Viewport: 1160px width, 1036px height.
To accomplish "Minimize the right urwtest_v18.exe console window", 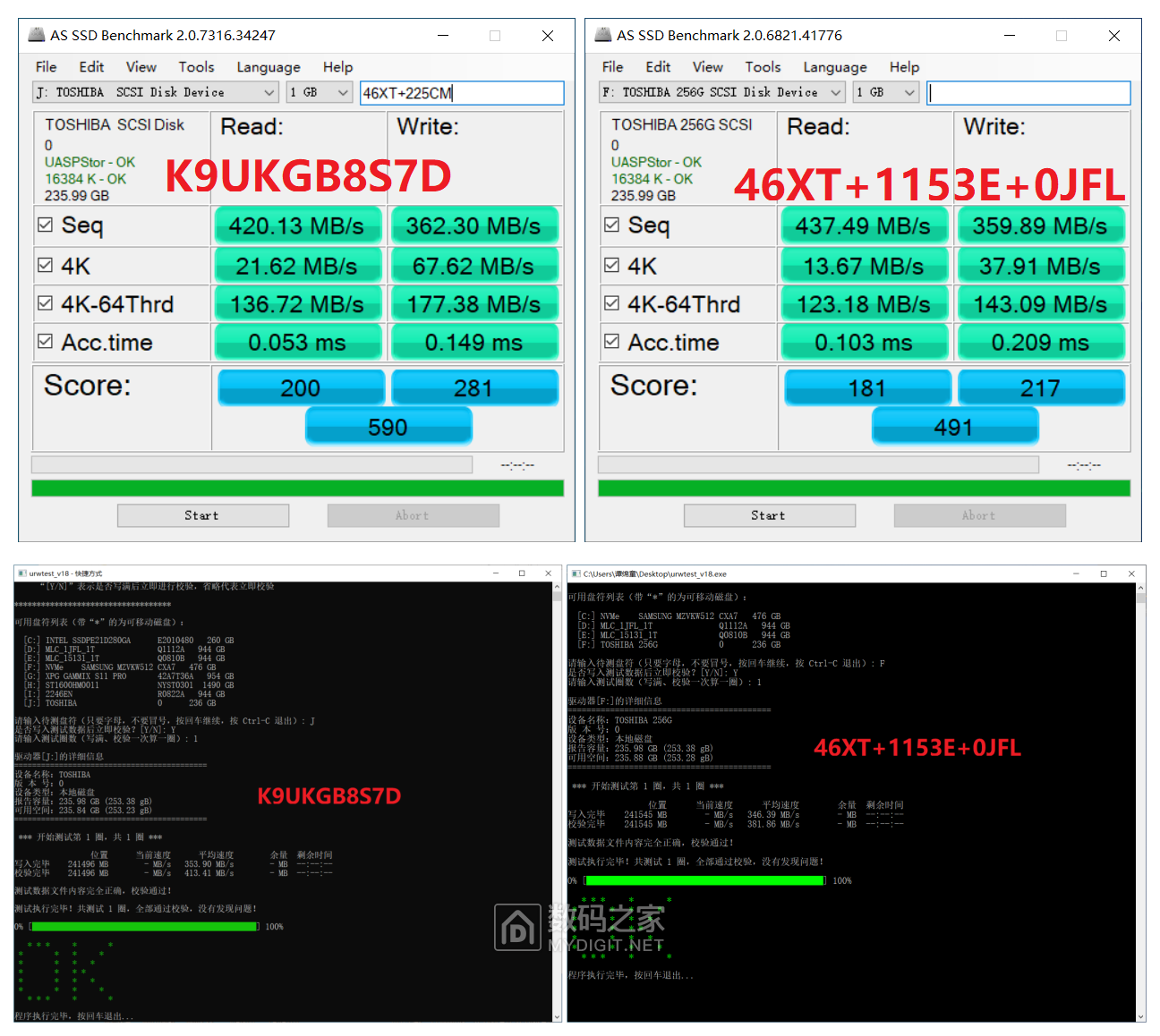I will (x=1077, y=573).
